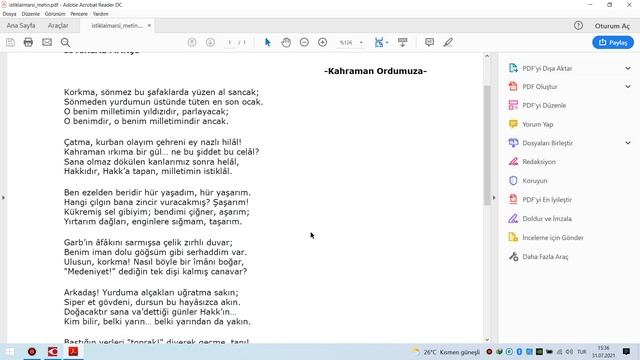Open PDF Oluştur tool
Screen dimensions: 640x360
(540, 87)
